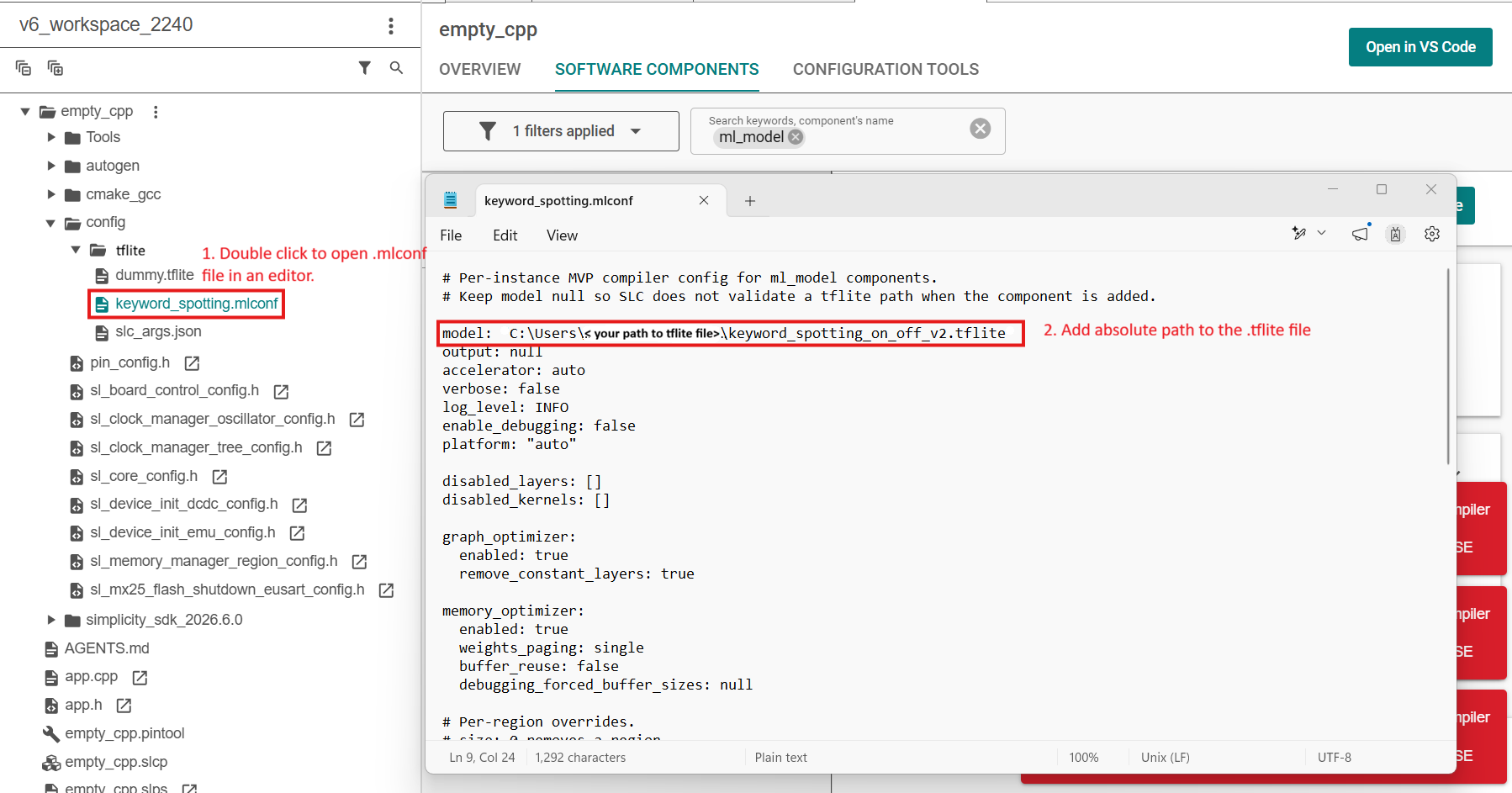Expand the autogen folder
This screenshot has width=1512, height=793.
[x=51, y=166]
